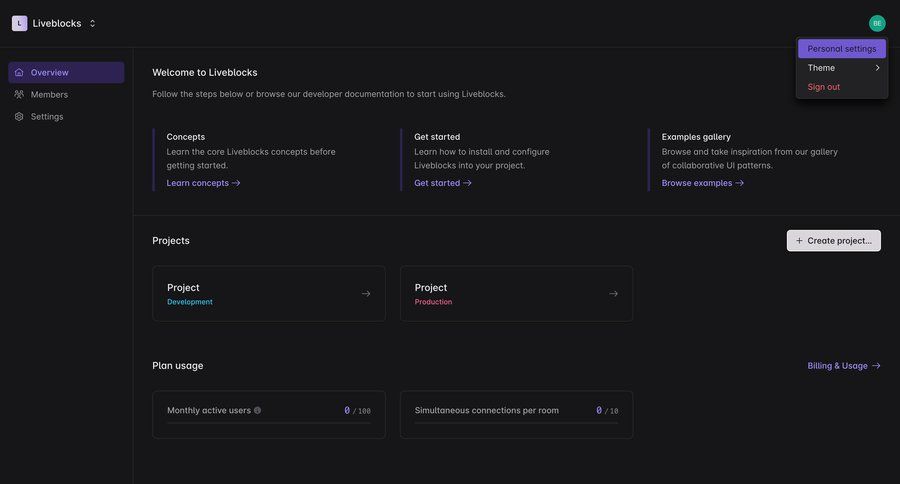
Task: Click info icon beside Monthly active users
Action: 257,410
